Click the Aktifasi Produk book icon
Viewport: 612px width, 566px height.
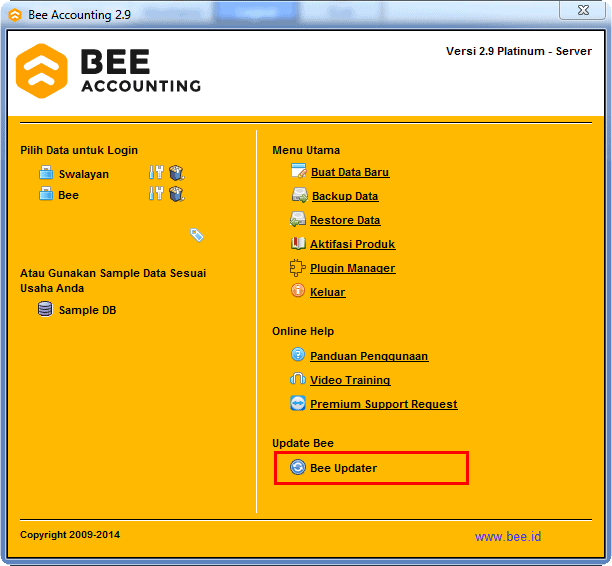[x=298, y=243]
